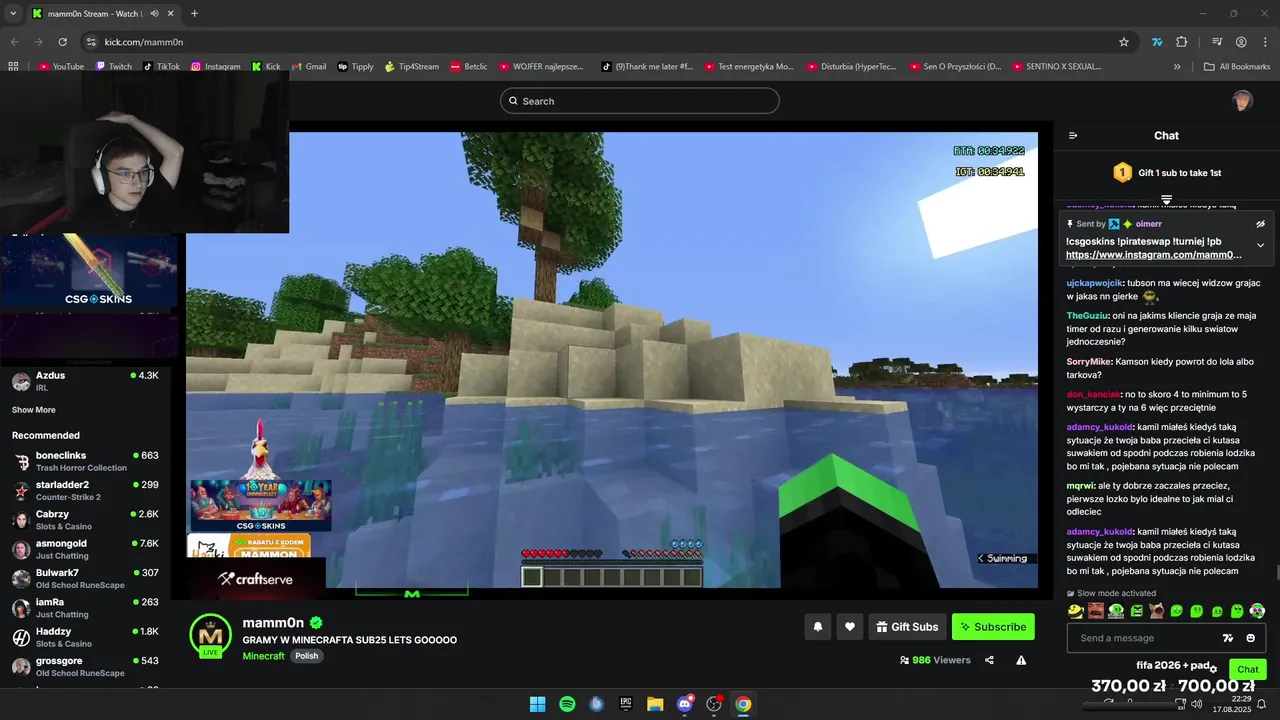
Task: Click the Kick search box
Action: click(640, 101)
